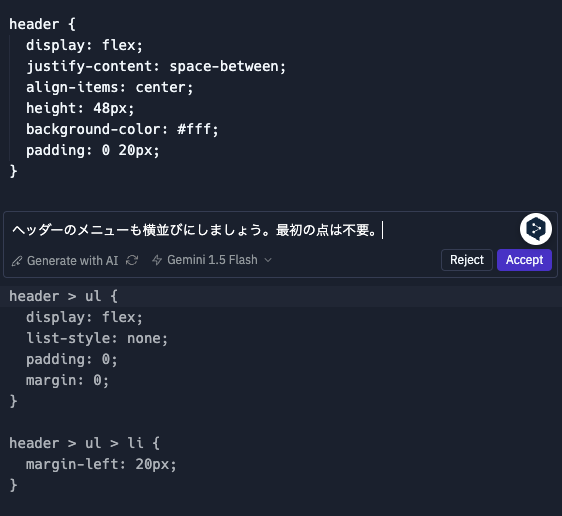Reject the generated CSS suggestion
Viewport: 562px width, 516px height.
tap(467, 260)
